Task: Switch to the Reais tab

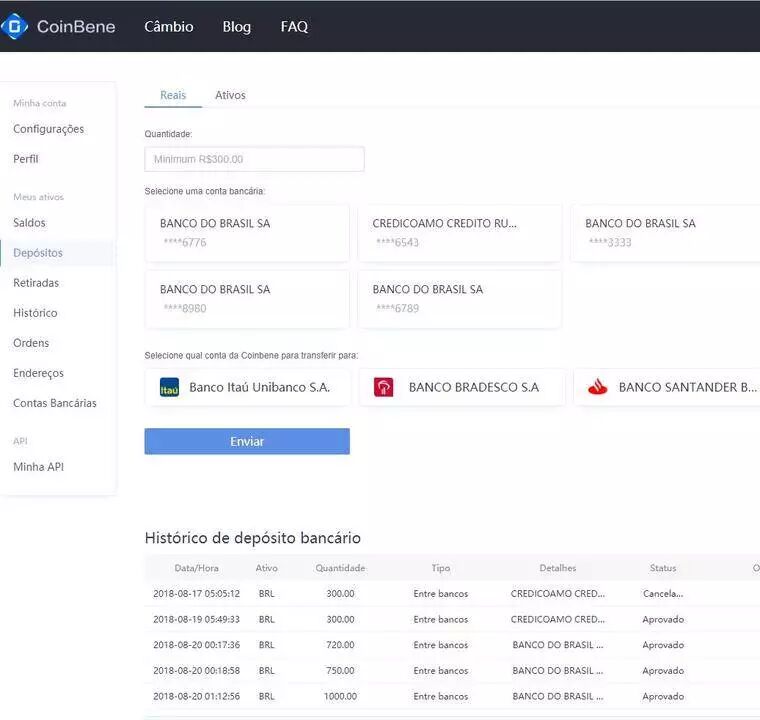Action: tap(173, 95)
